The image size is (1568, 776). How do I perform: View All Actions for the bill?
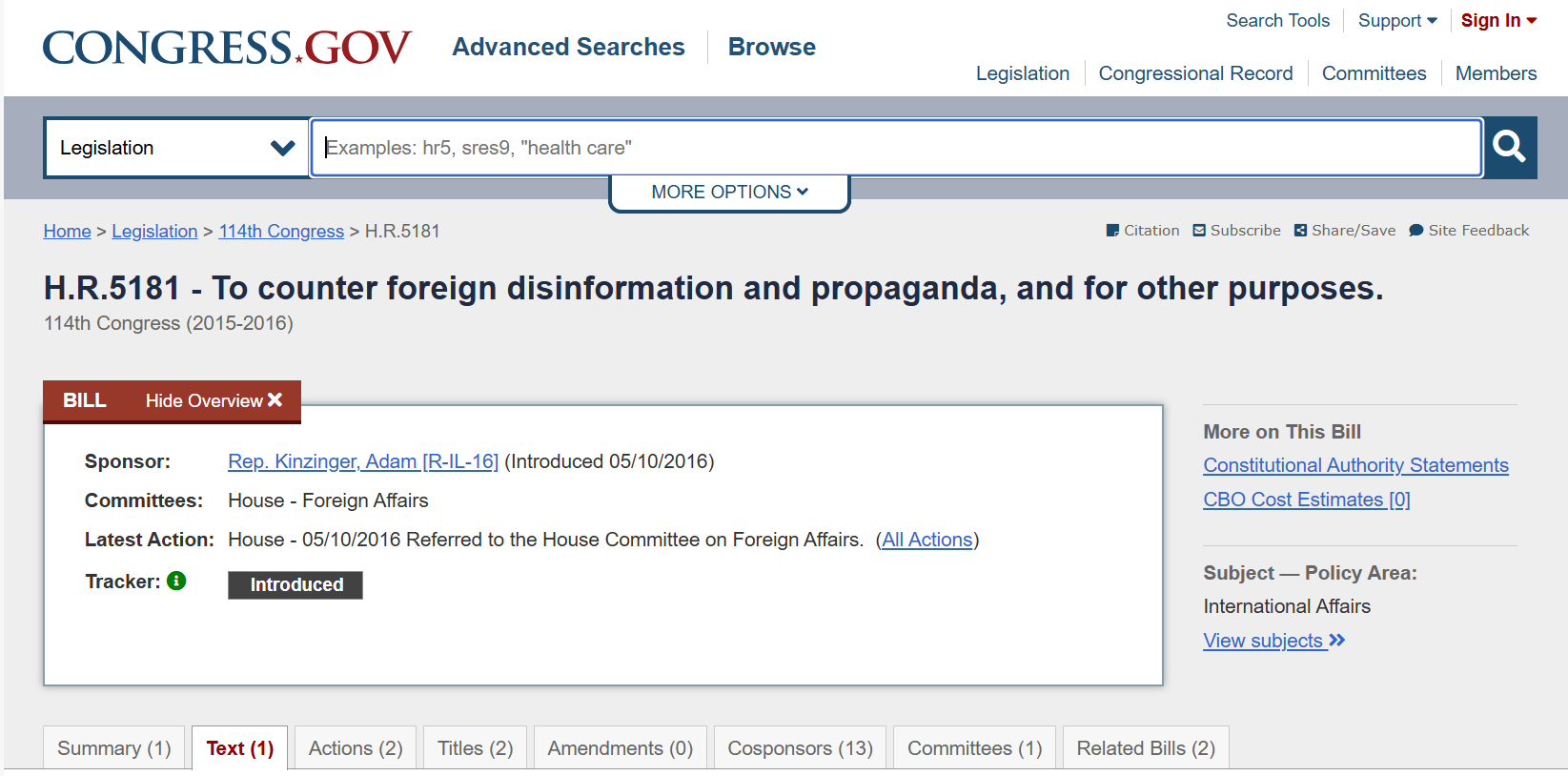(927, 540)
